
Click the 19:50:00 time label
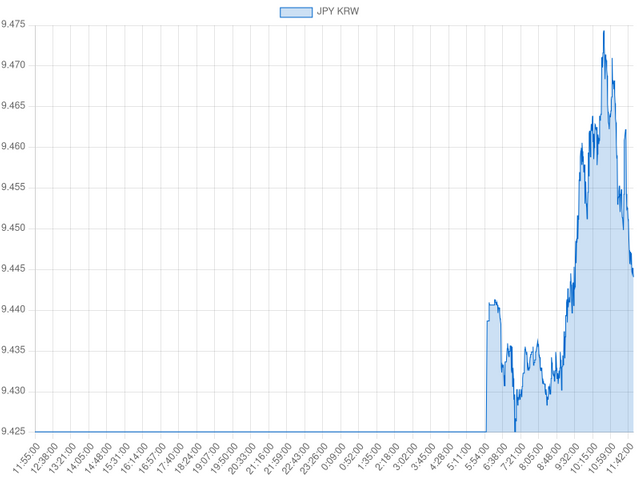tap(224, 459)
